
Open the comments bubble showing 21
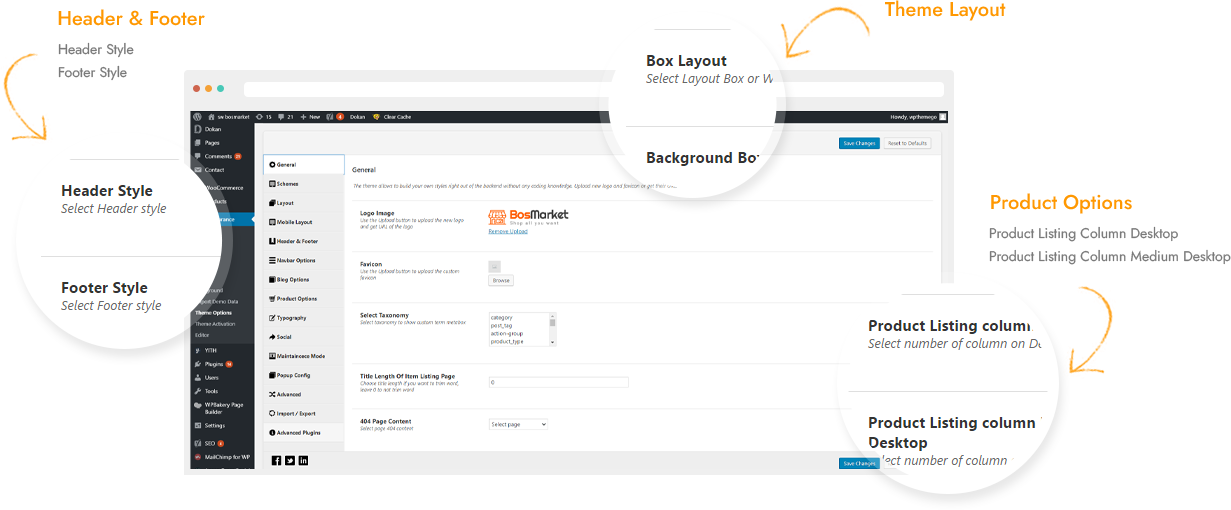(282, 117)
